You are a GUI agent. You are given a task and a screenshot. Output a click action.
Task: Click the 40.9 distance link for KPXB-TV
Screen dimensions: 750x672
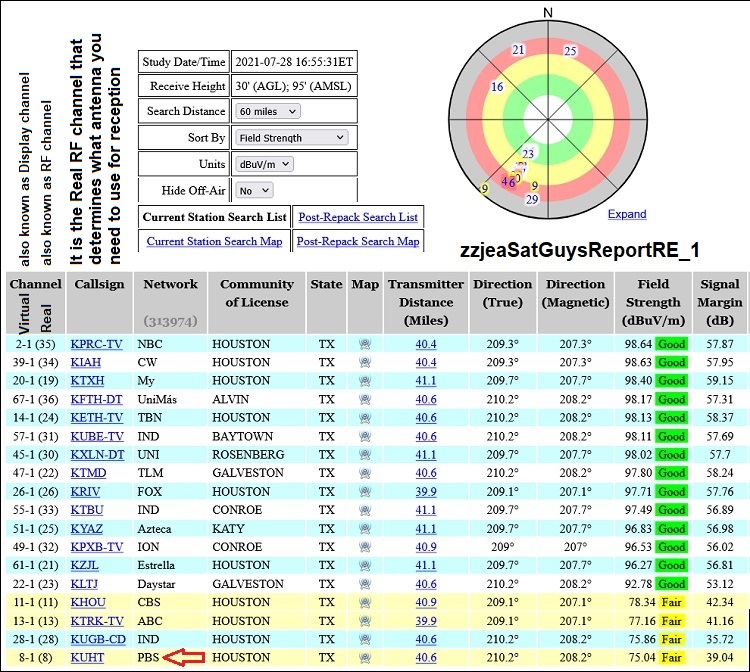click(426, 547)
